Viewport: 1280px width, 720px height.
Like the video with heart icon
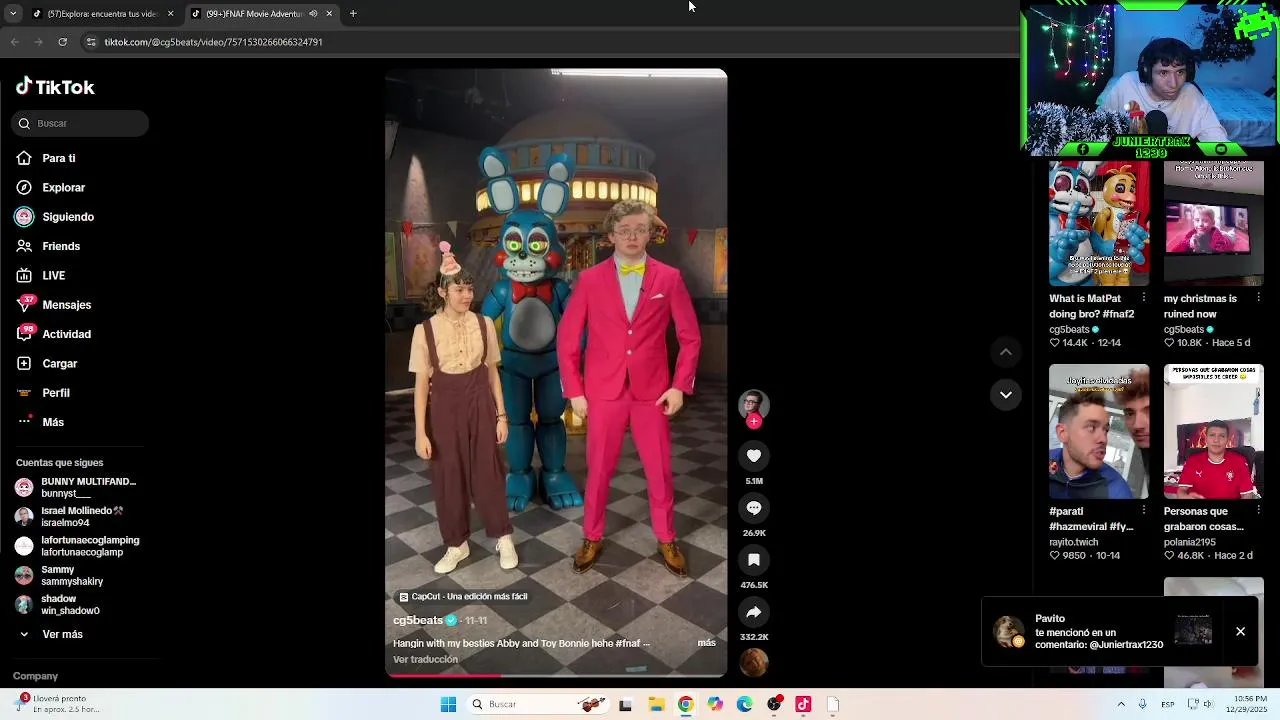754,456
